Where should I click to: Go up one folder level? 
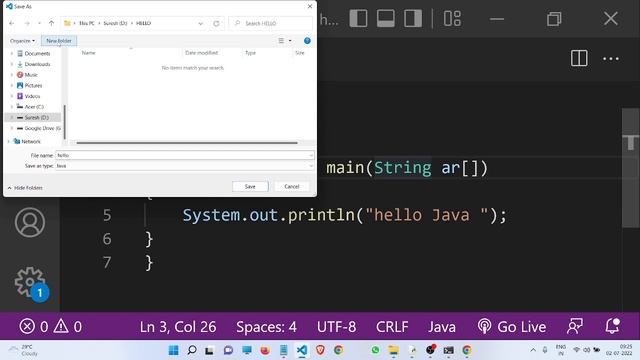(x=51, y=23)
